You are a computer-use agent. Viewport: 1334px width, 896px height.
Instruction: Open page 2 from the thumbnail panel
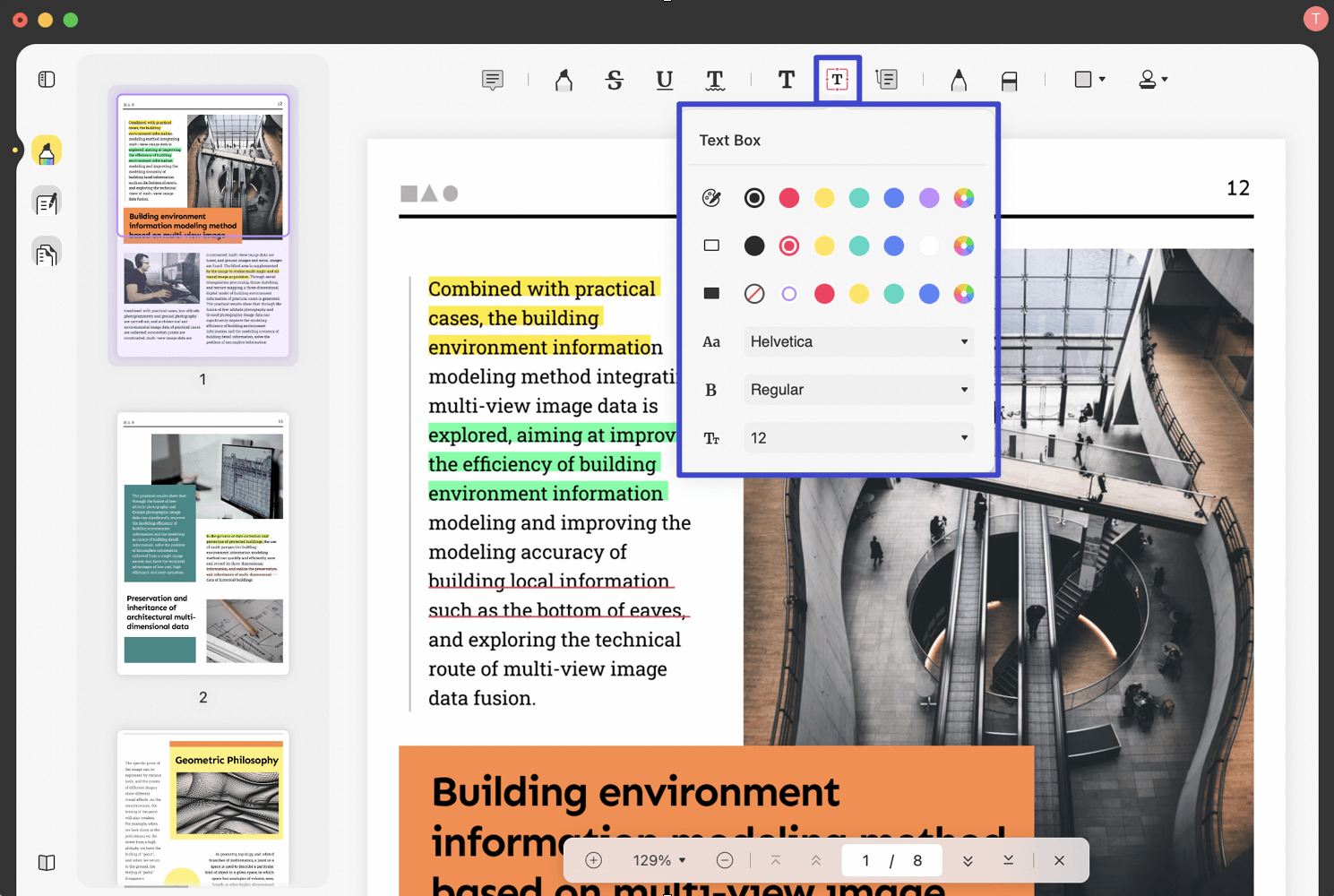point(202,542)
